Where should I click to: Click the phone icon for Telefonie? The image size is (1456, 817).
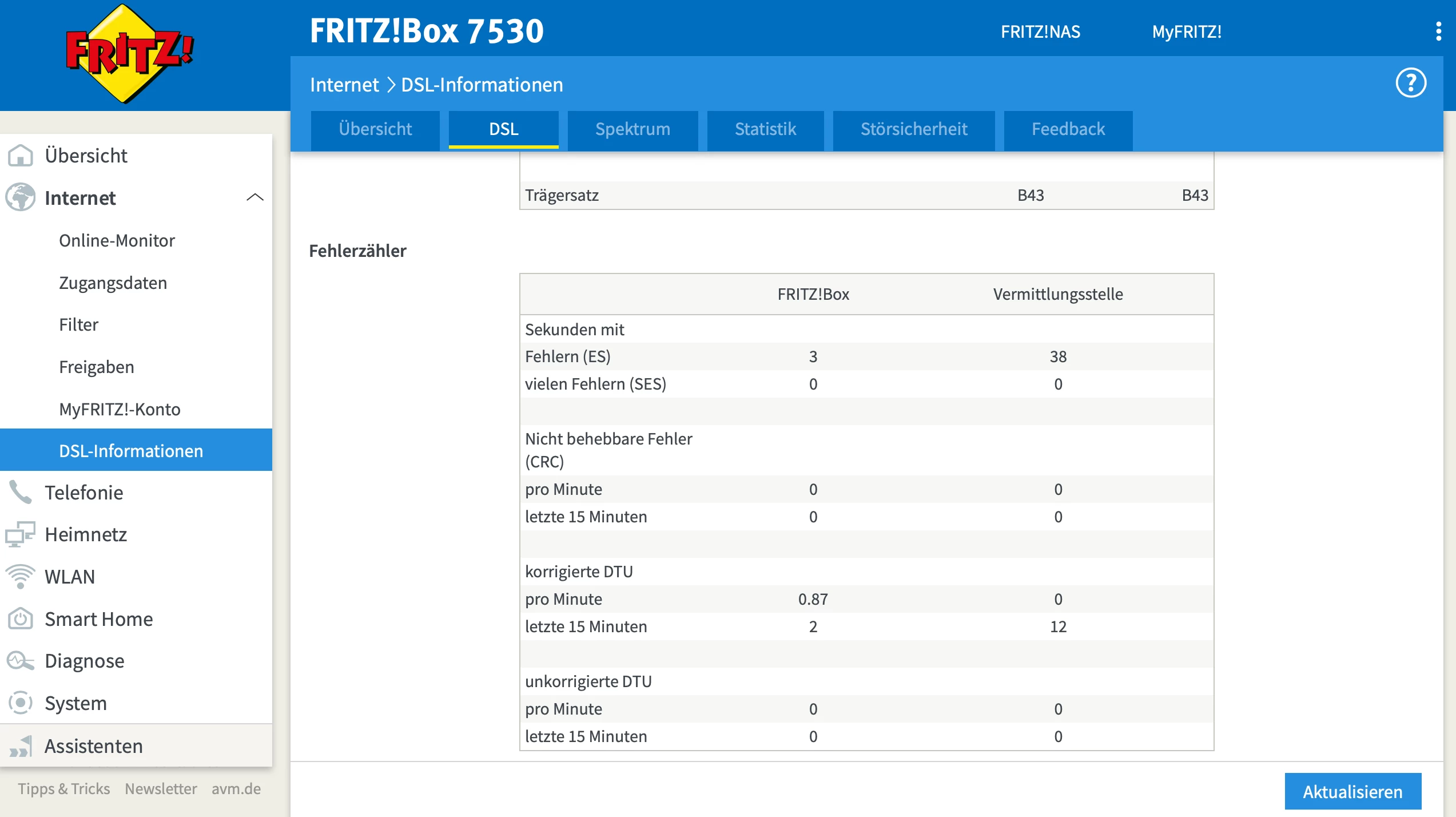21,493
